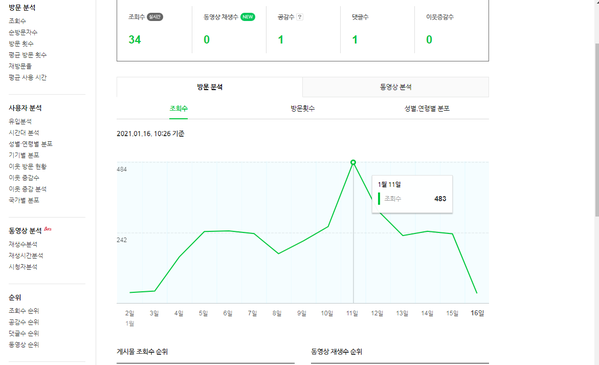Open 조회수 순위 in the sidebar
Image resolution: width=599 pixels, height=365 pixels.
pyautogui.click(x=24, y=311)
